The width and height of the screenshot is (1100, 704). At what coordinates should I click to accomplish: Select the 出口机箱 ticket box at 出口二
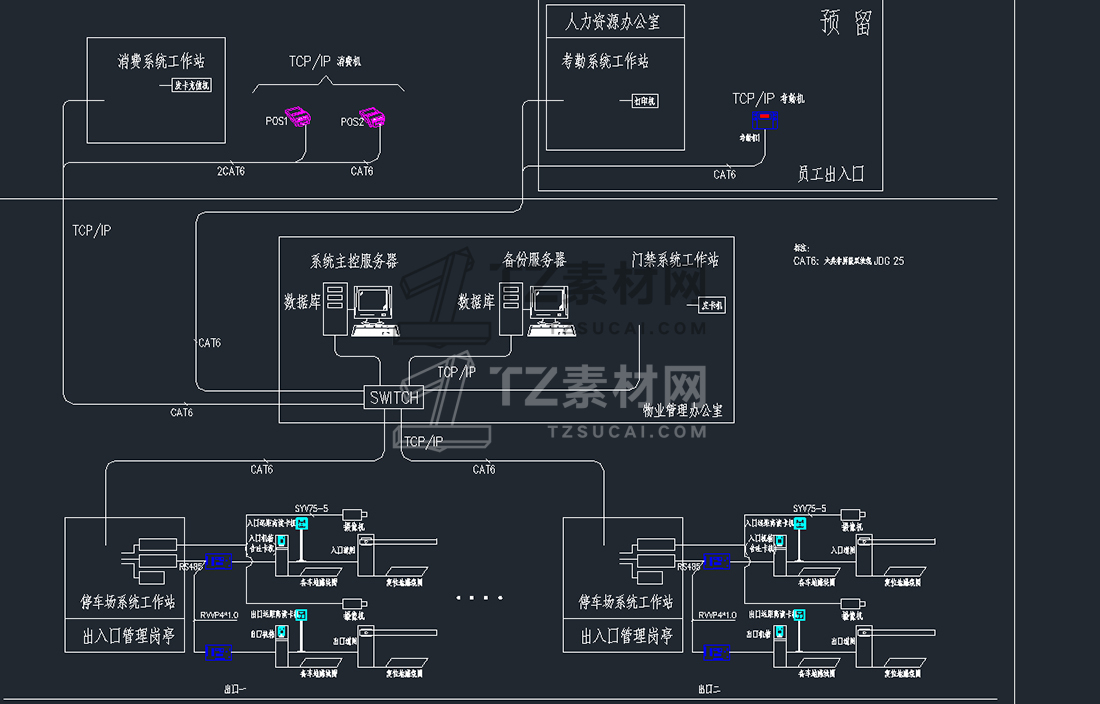point(780,646)
